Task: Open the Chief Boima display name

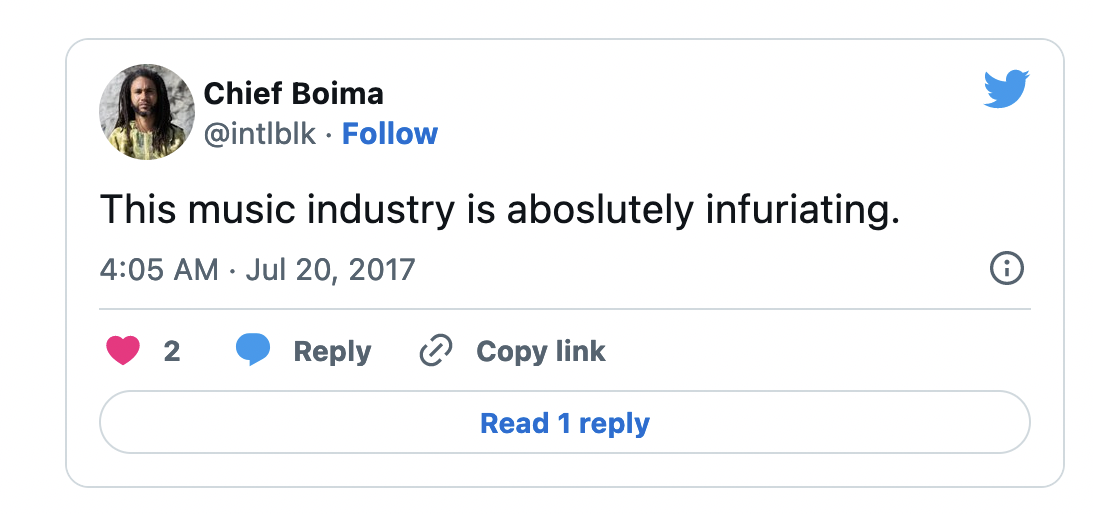Action: (x=293, y=94)
